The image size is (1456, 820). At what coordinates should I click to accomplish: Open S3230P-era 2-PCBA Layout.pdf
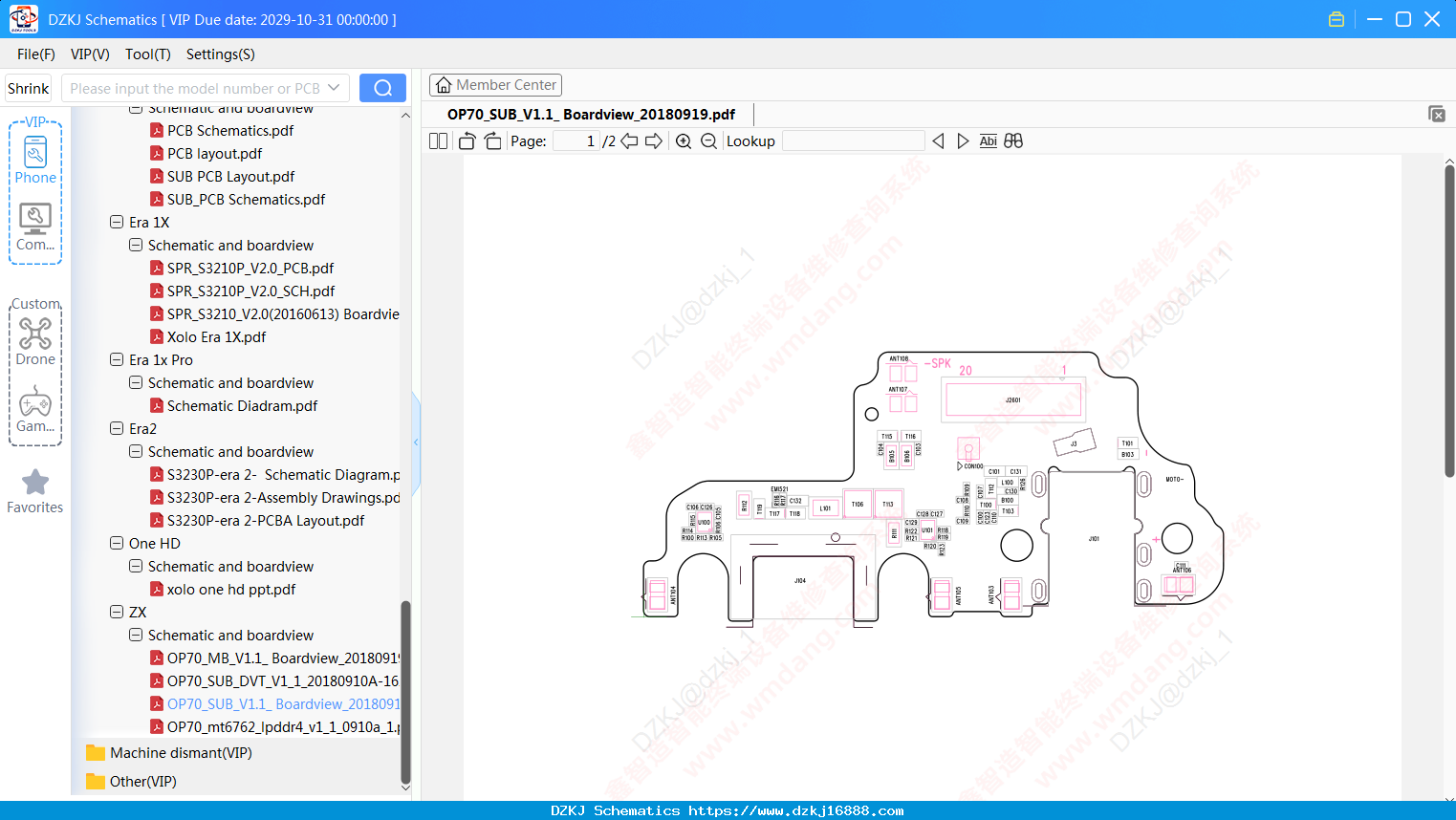coord(257,521)
